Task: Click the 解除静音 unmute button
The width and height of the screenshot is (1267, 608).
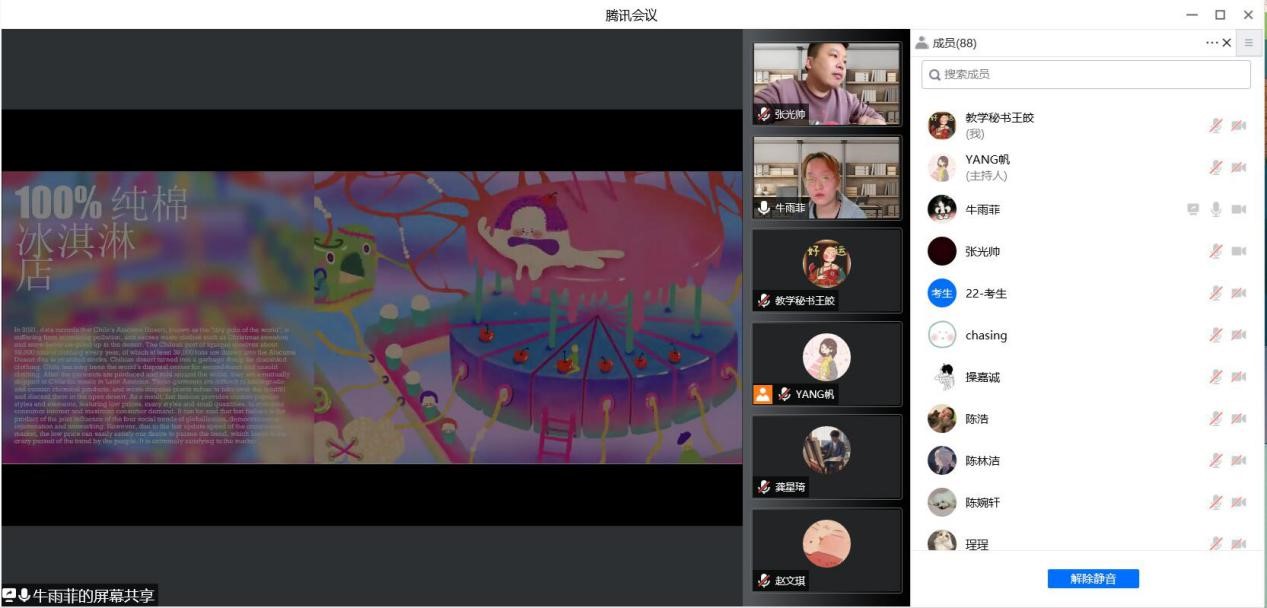Action: point(1093,579)
